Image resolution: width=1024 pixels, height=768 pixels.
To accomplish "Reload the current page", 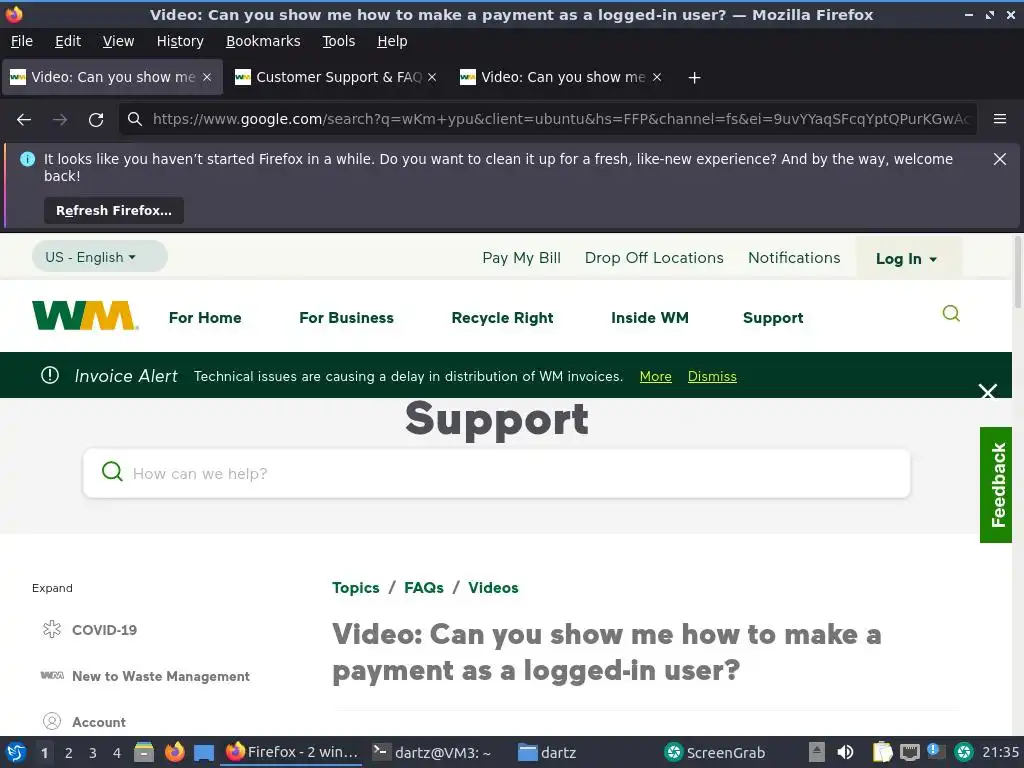I will click(96, 120).
